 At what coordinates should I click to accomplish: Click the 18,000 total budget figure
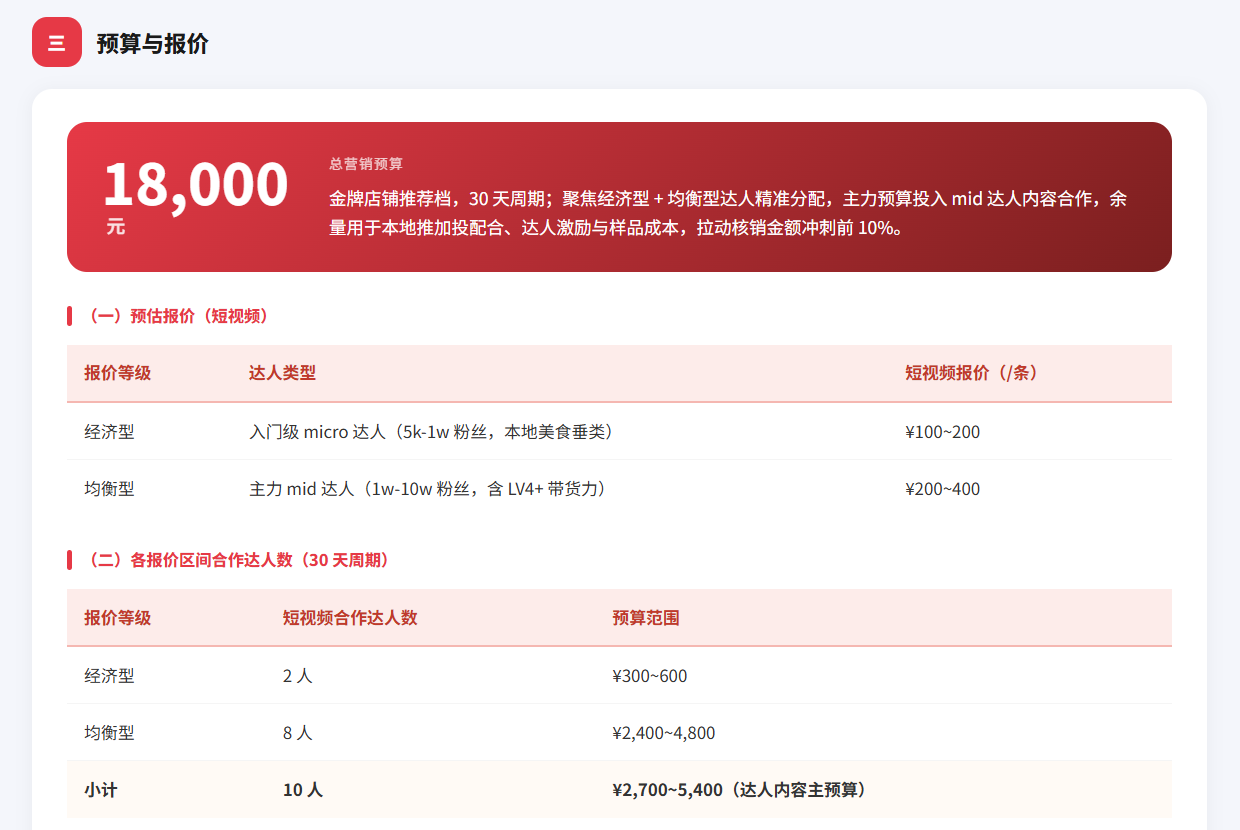195,184
